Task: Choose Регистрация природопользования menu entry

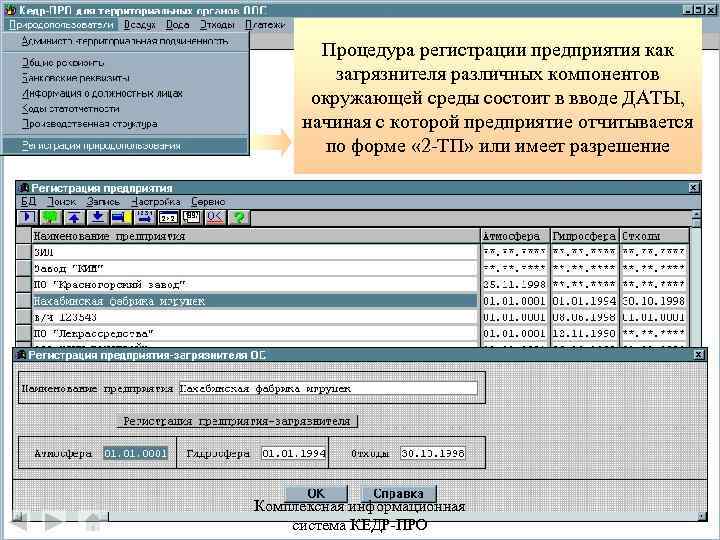Action: click(x=125, y=146)
